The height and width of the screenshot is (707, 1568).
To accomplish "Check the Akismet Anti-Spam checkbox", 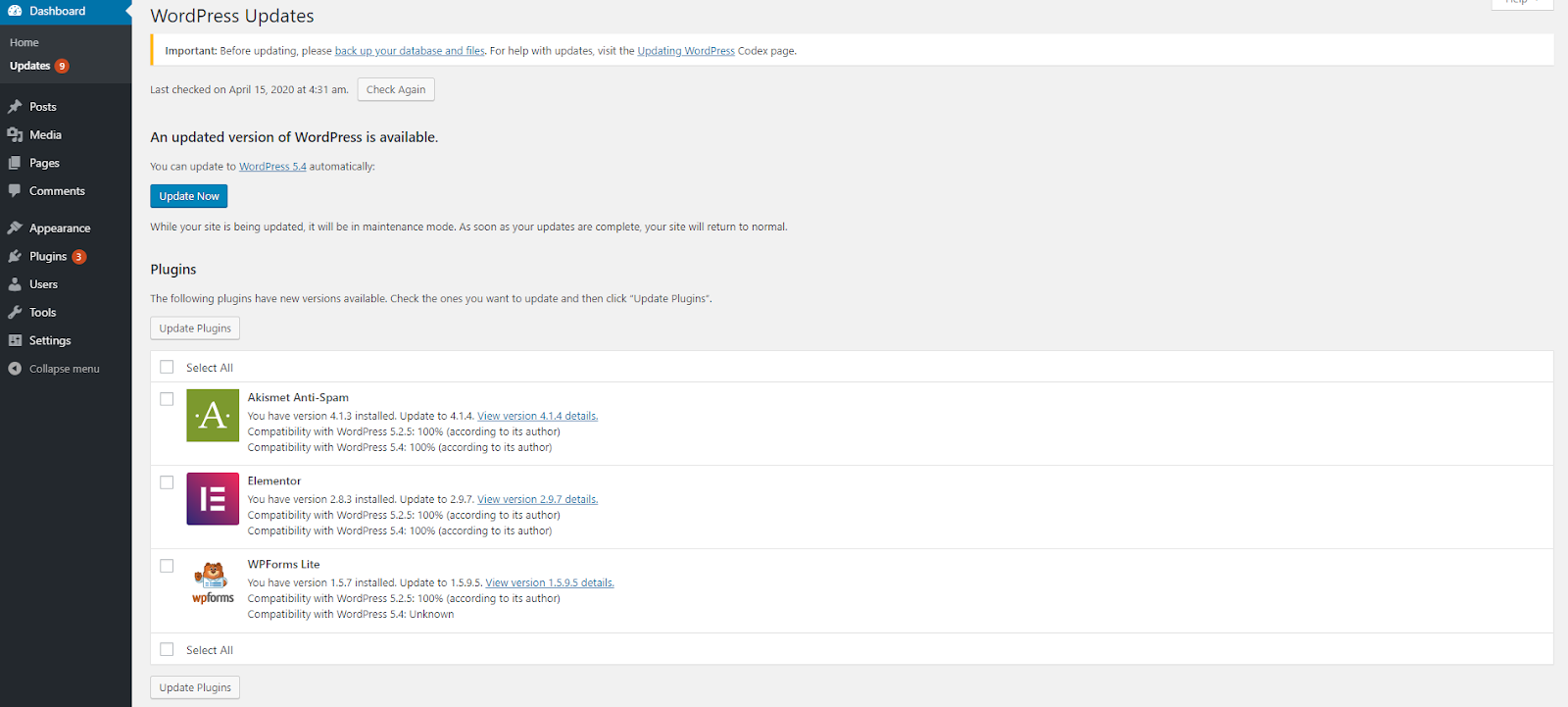I will point(167,399).
